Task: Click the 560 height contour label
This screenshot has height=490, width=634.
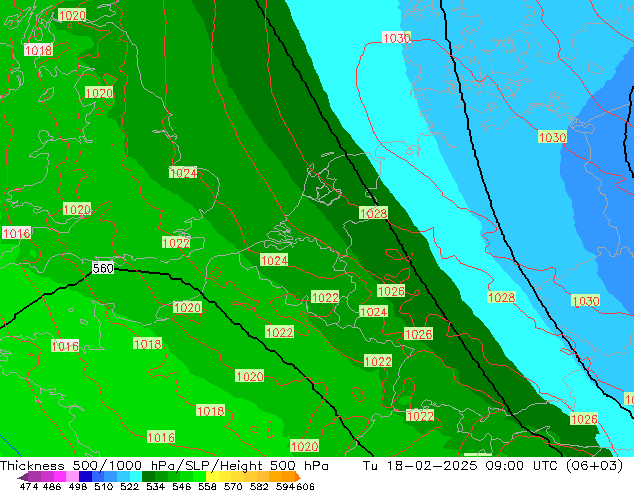Action: click(103, 268)
